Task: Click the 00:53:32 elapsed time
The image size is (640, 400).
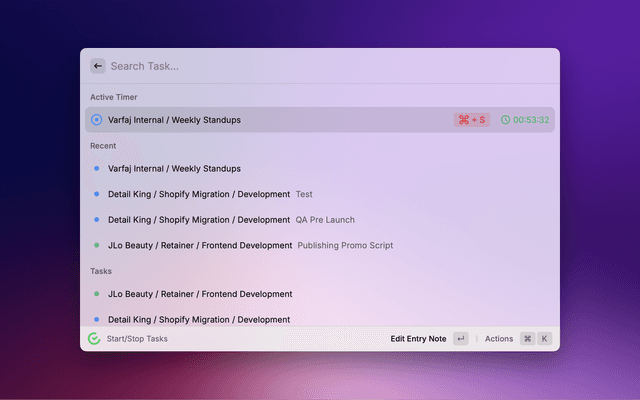Action: [x=531, y=120]
